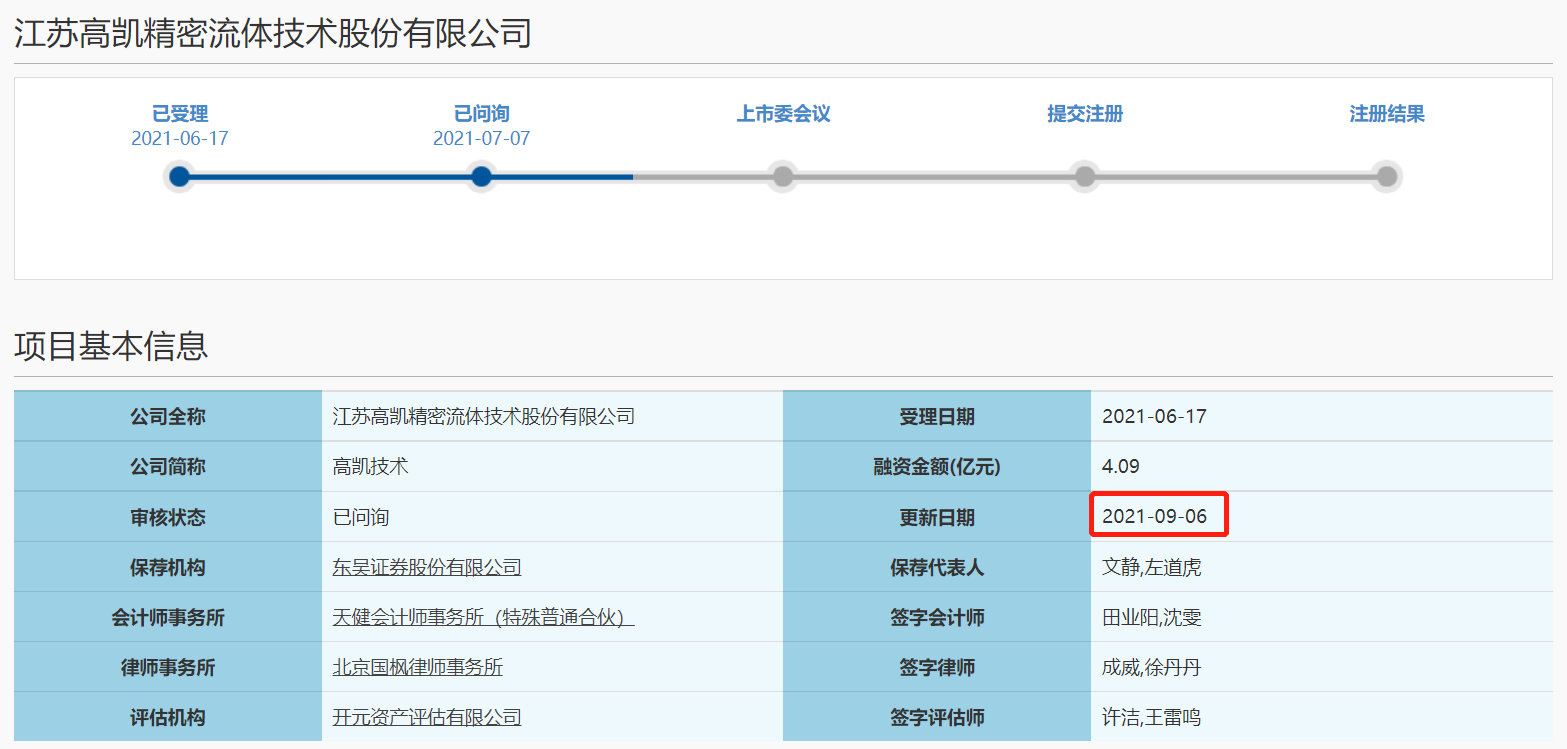
Task: Select the 已问询 stage label
Action: (482, 114)
